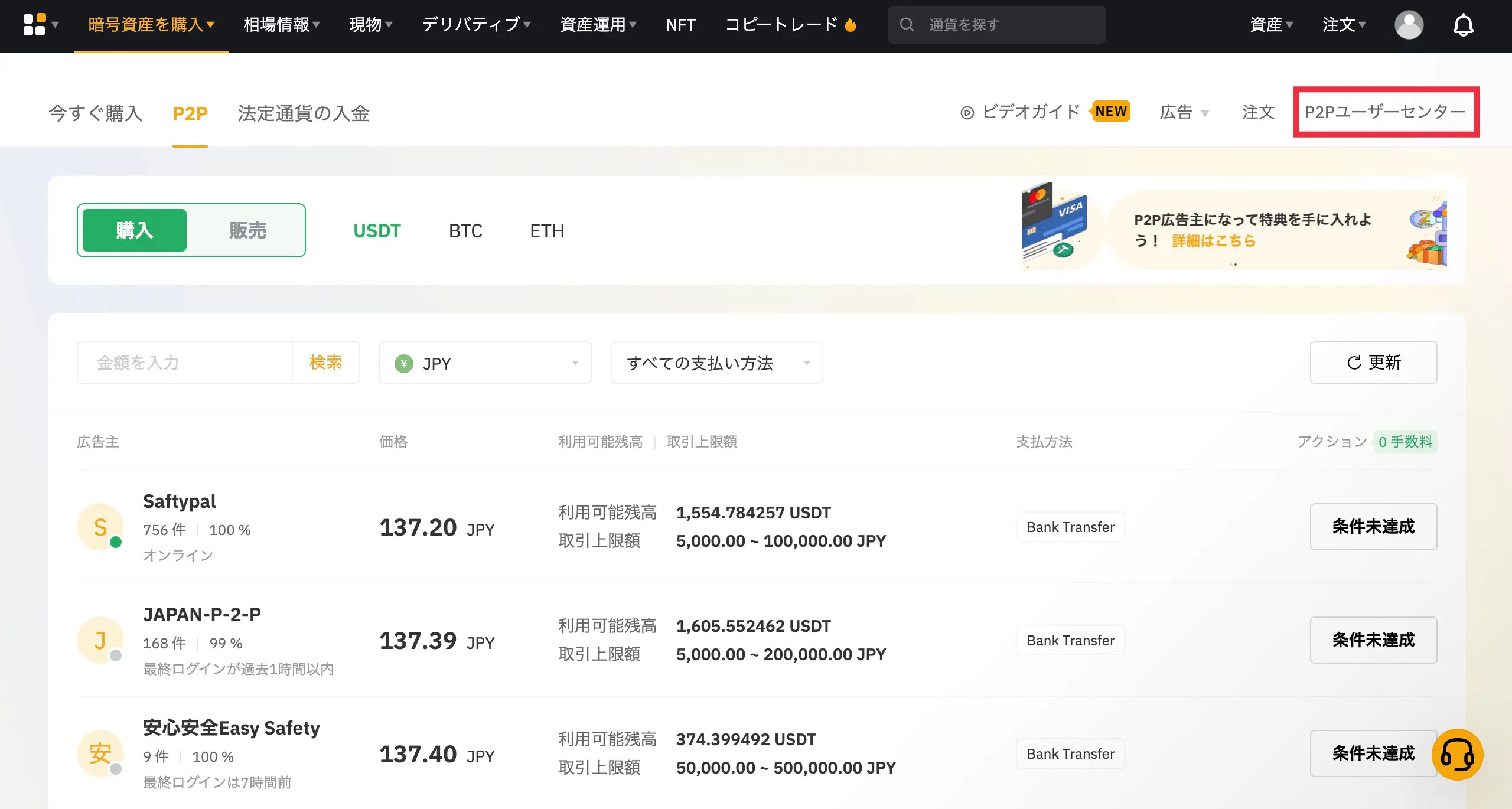1512x809 pixels.
Task: Open the headphone support chat icon
Action: point(1458,755)
